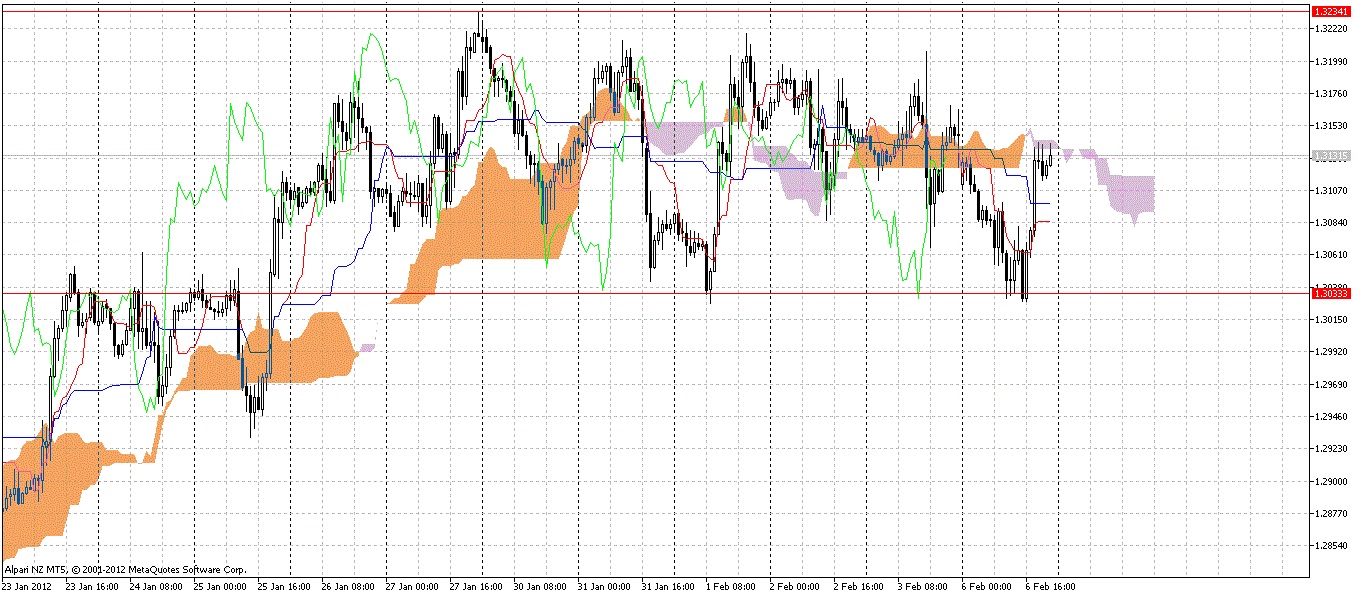
Task: Click the 25 Jan 16:00 time label
Action: 282,587
